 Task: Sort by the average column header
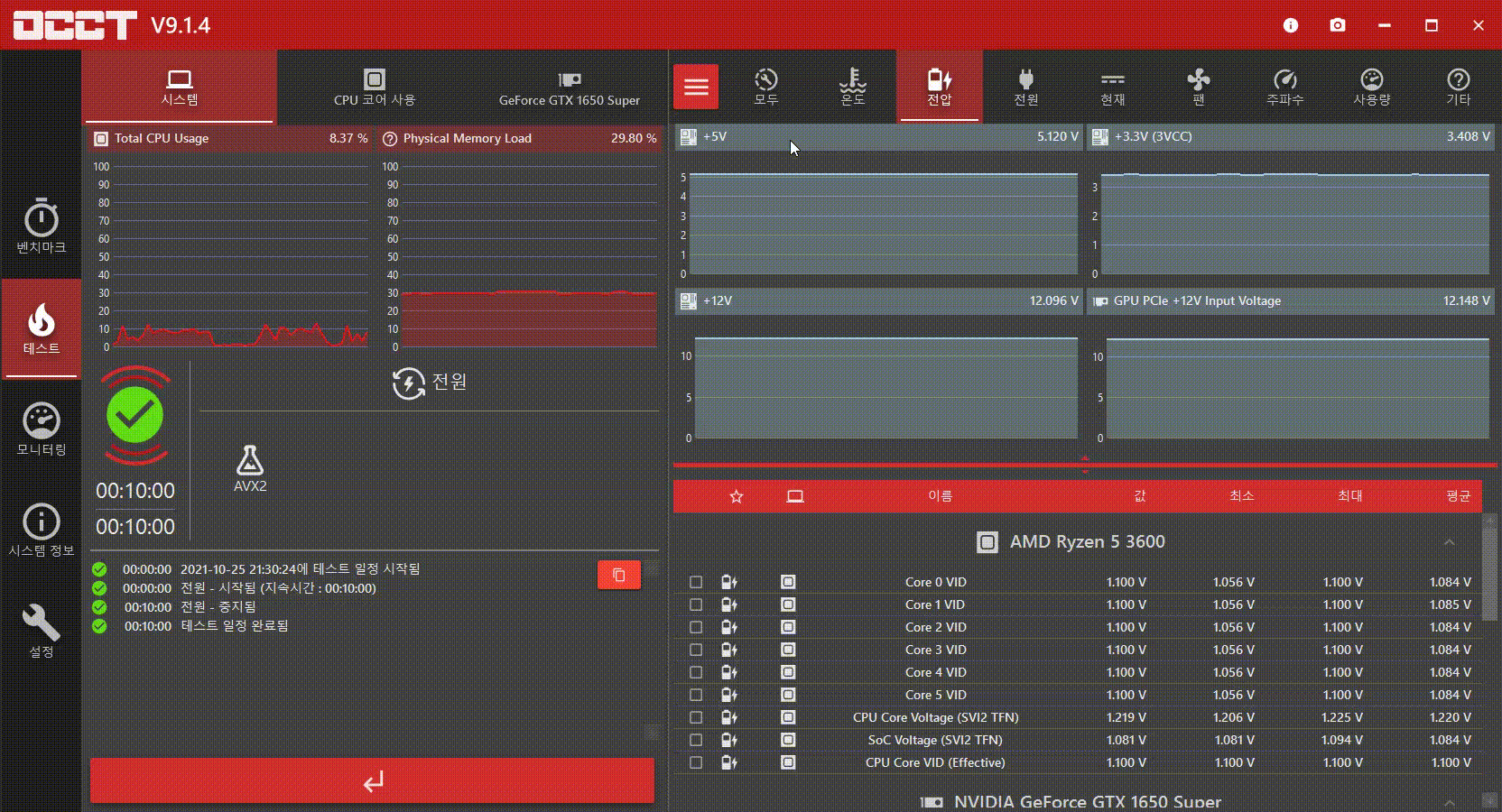pyautogui.click(x=1459, y=496)
